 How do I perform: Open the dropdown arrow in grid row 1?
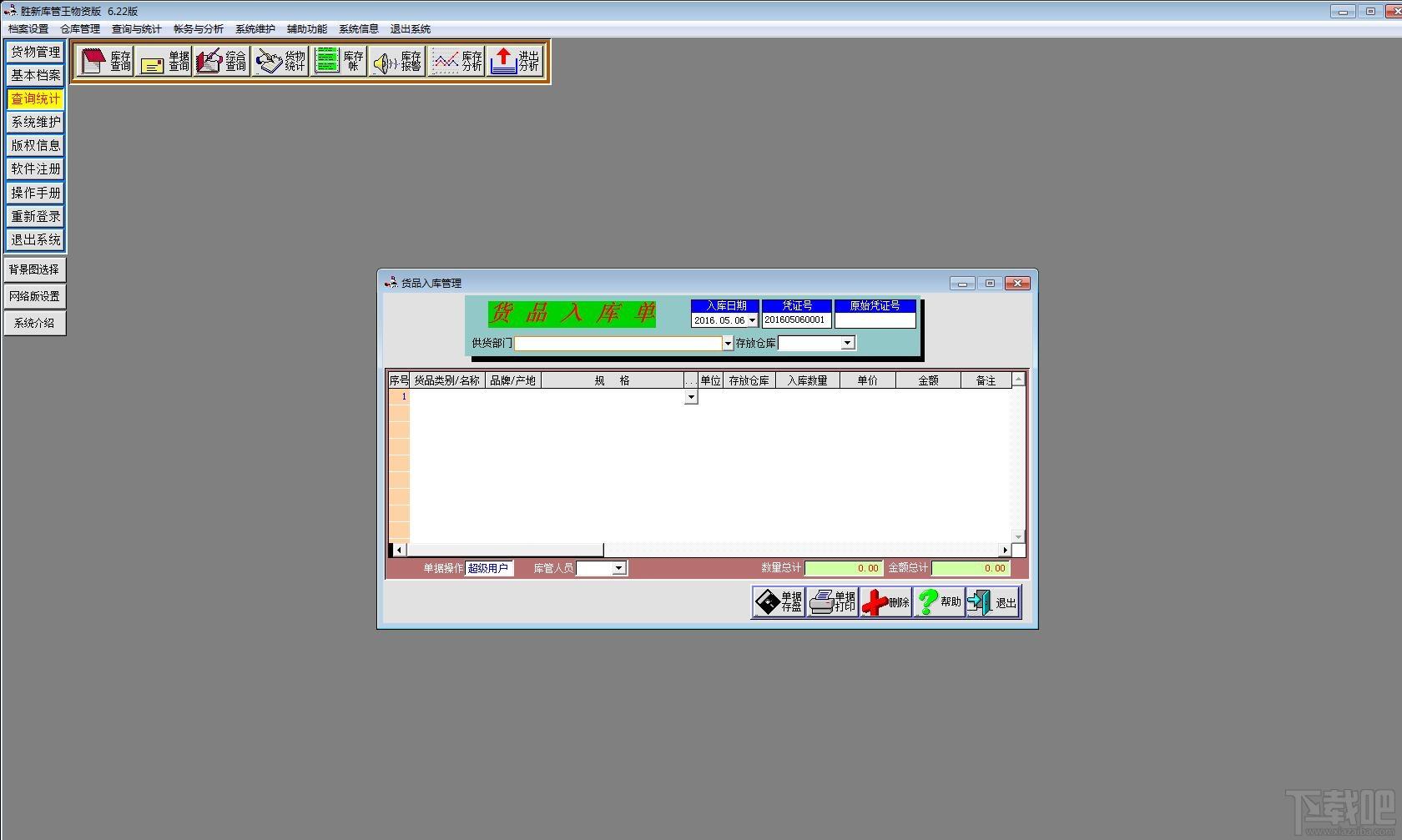[x=691, y=397]
